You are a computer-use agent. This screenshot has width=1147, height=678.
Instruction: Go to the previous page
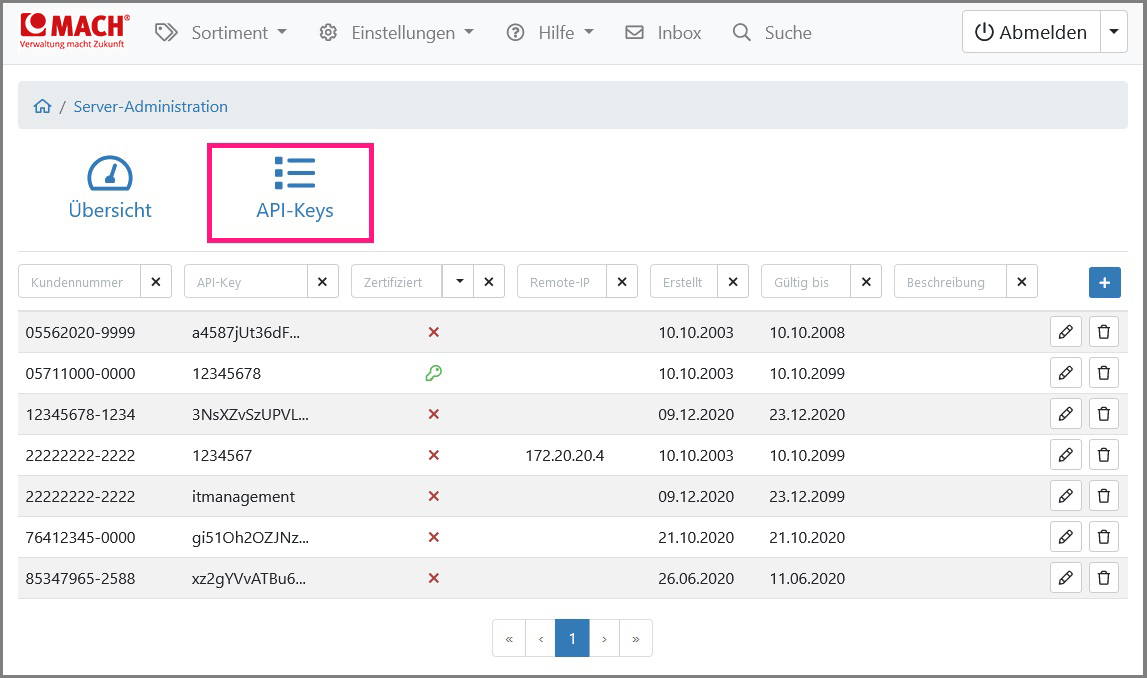[541, 639]
